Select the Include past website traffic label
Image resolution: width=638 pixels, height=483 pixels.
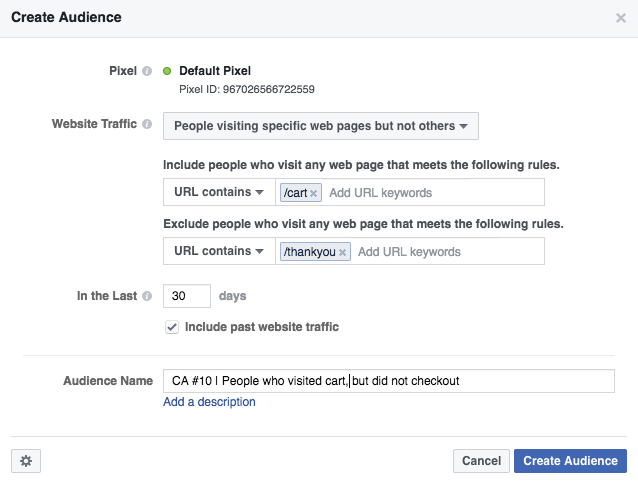pyautogui.click(x=262, y=327)
